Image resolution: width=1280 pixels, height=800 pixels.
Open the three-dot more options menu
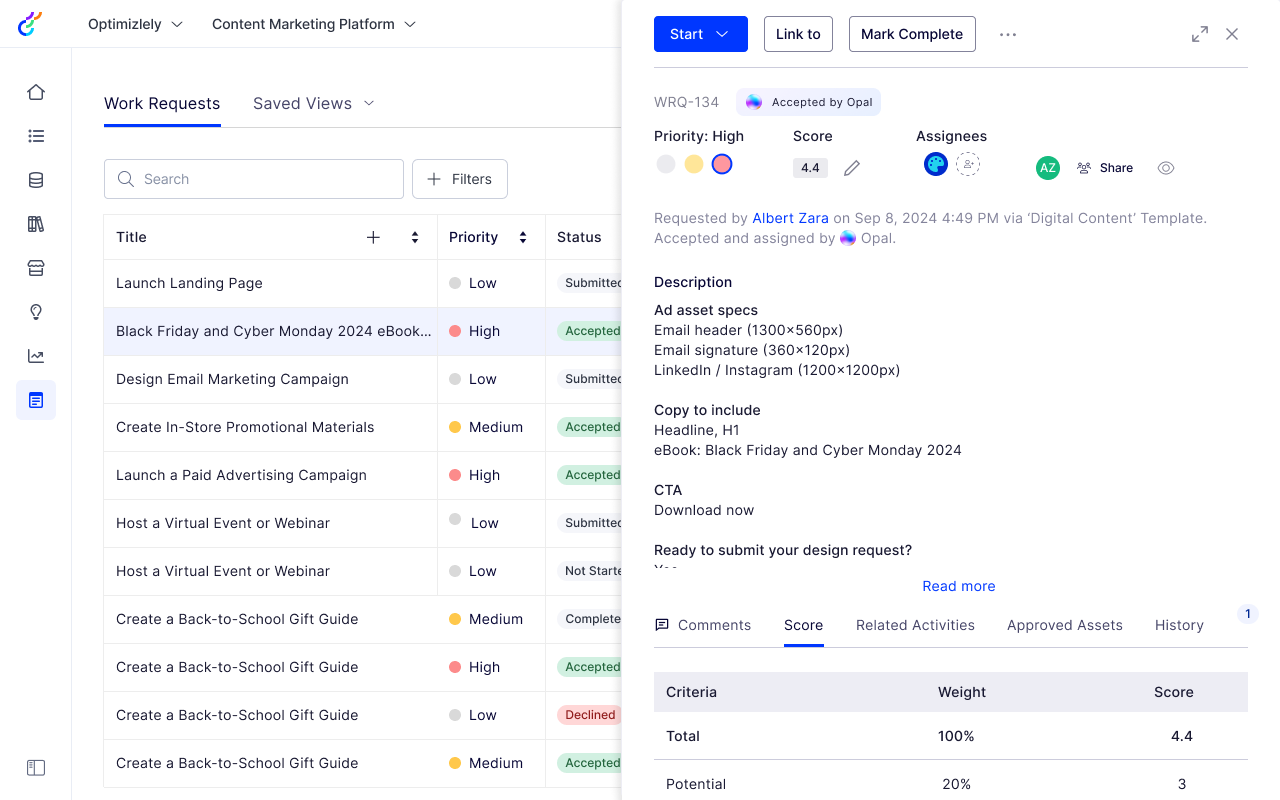1008,34
